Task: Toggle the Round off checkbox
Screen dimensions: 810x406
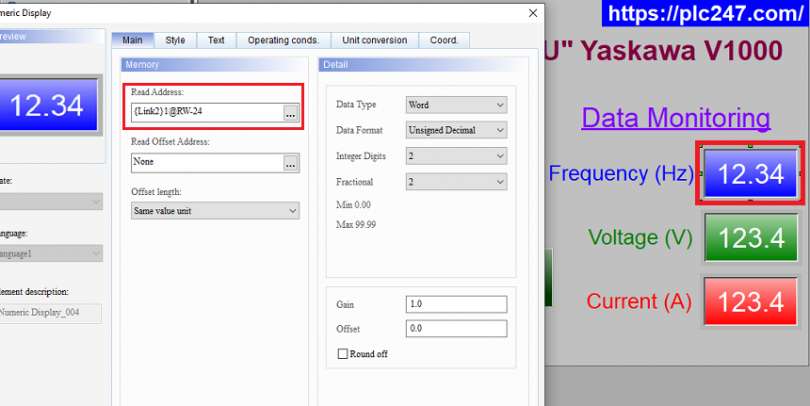Action: [342, 354]
